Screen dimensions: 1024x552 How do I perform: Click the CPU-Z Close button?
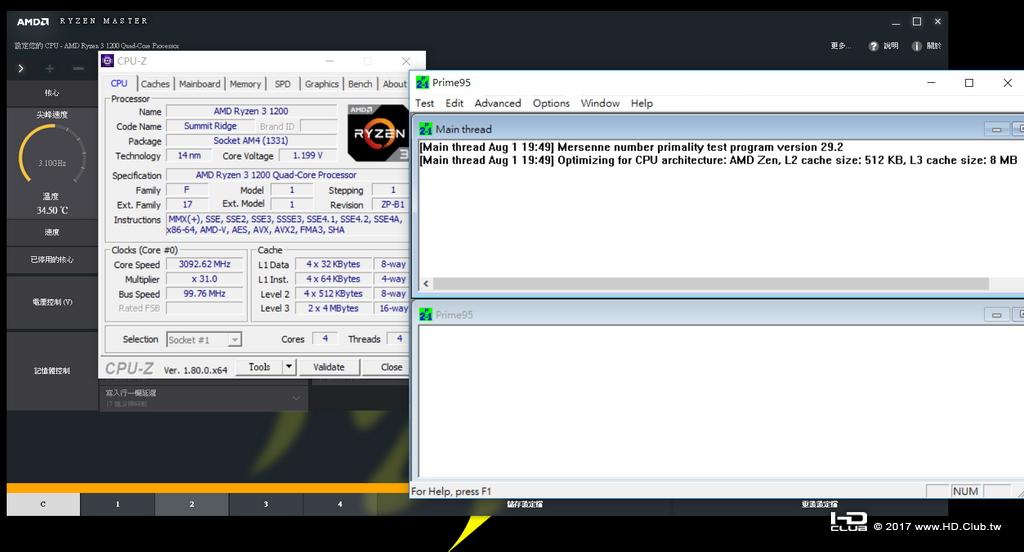[391, 367]
